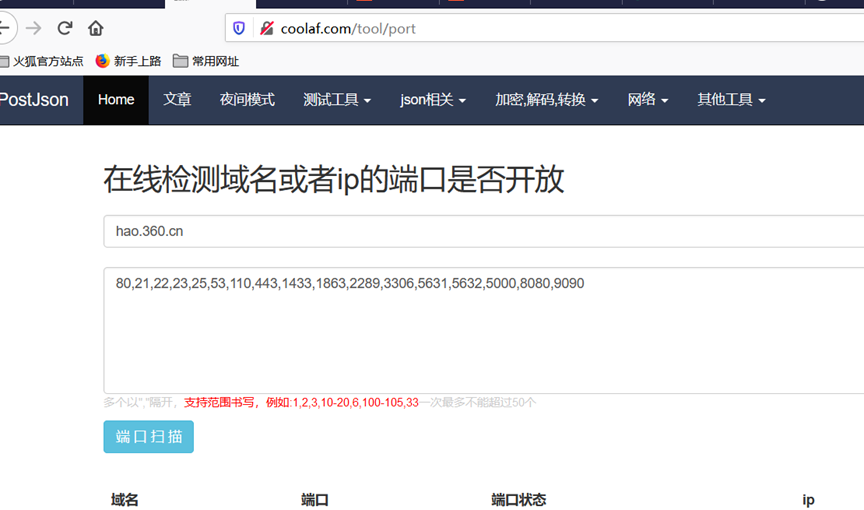Open the 文章 page
Viewport: 864px width, 510px height.
pos(177,100)
